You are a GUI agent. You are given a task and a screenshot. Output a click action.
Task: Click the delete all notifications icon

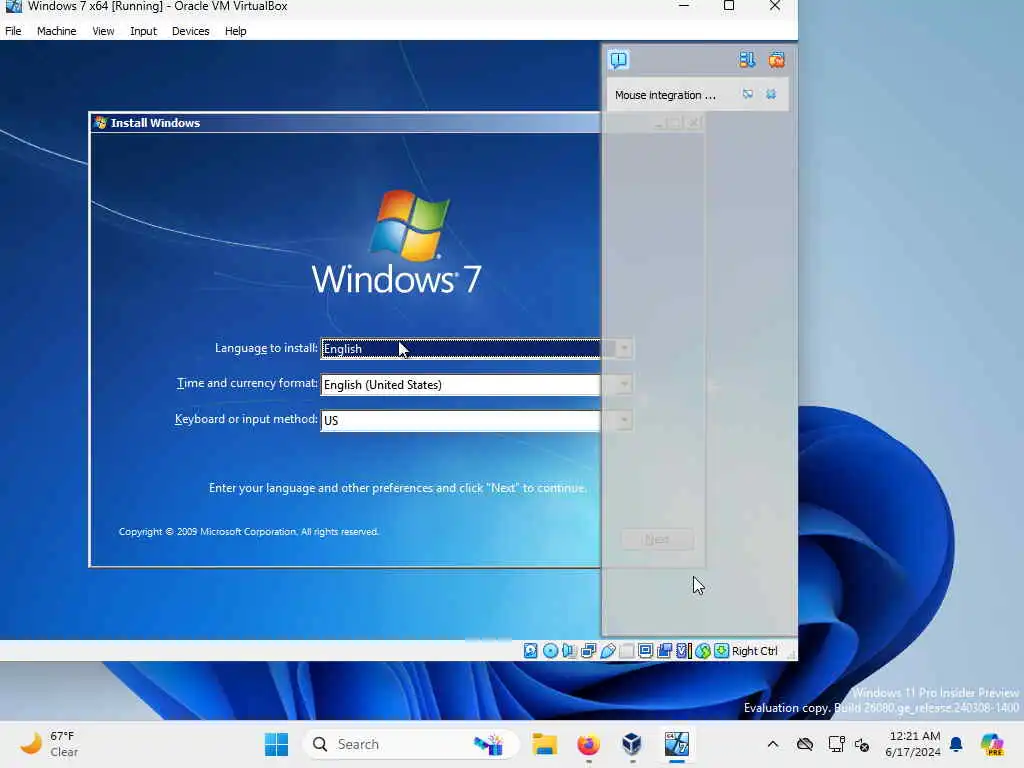coord(776,60)
